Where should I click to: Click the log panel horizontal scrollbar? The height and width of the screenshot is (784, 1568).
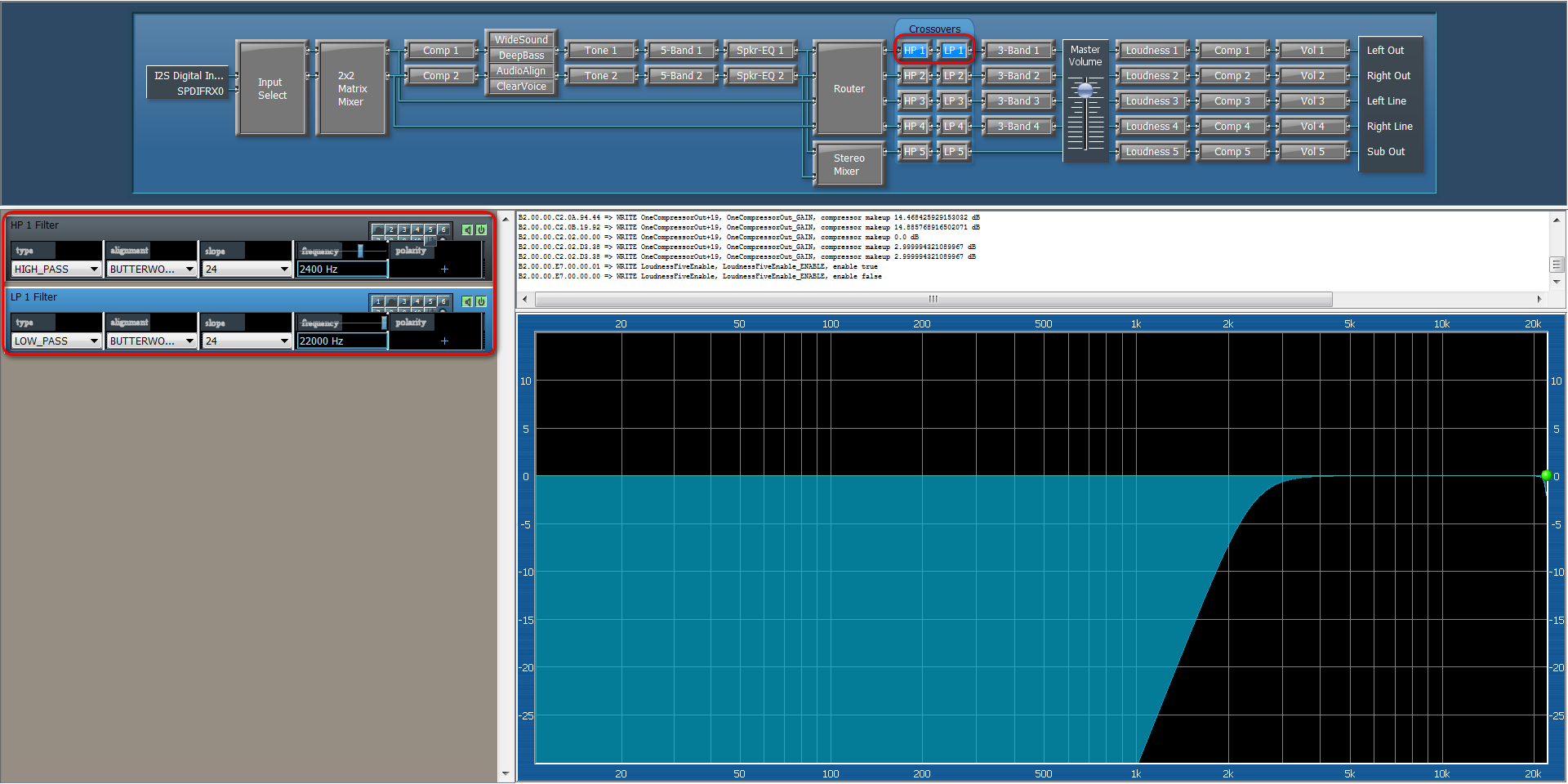[x=933, y=299]
